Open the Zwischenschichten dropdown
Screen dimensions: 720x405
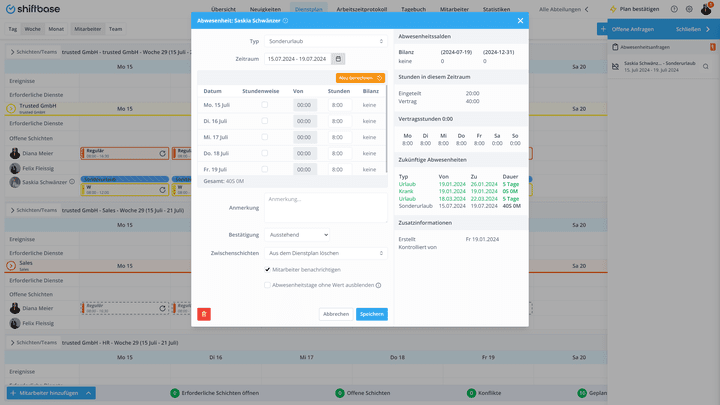pos(326,253)
